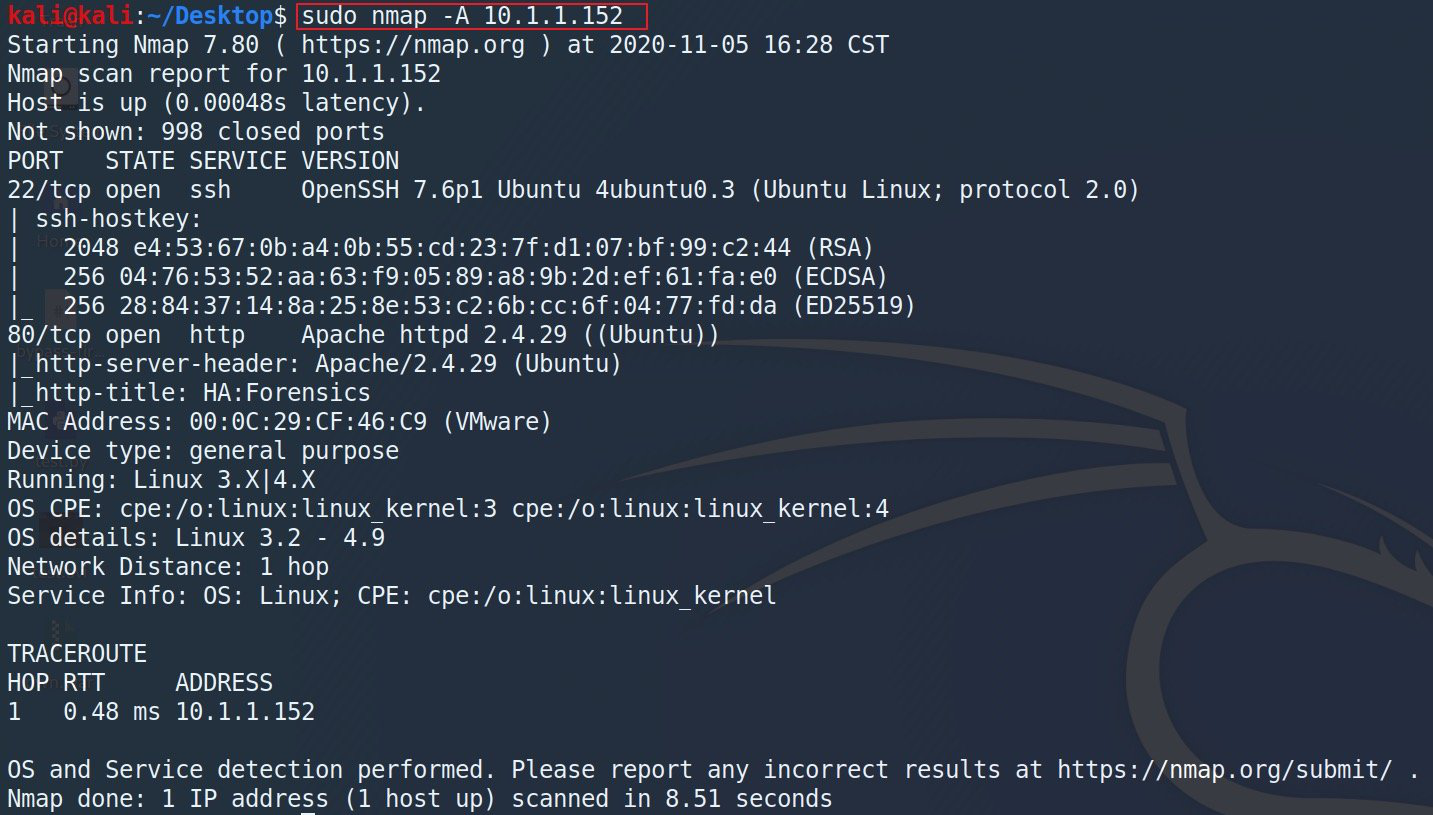Viewport: 1433px width, 815px height.
Task: Open the https://nmap.org/submit/ link
Action: 1225,770
